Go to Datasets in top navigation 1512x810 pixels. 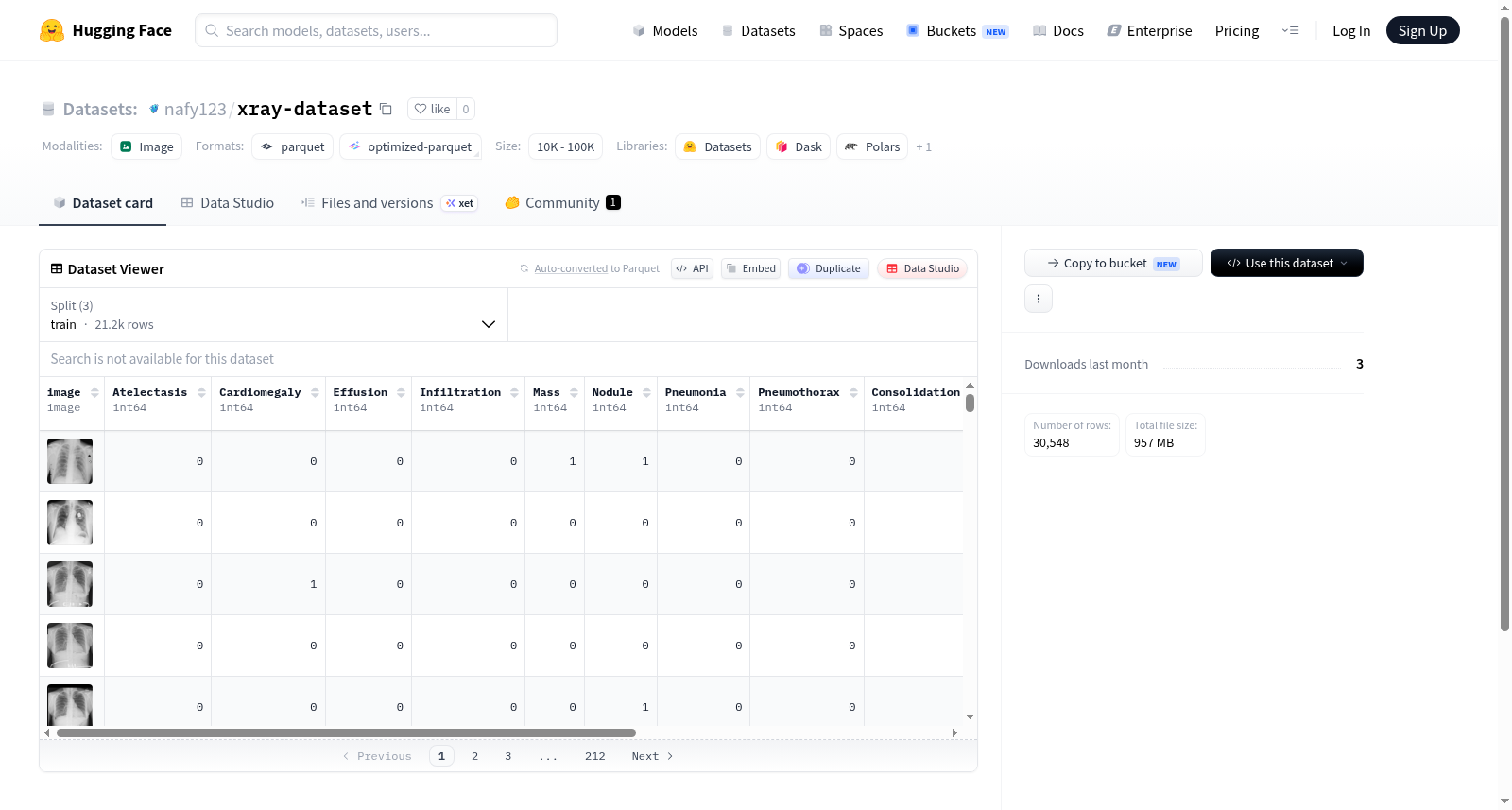[x=758, y=31]
